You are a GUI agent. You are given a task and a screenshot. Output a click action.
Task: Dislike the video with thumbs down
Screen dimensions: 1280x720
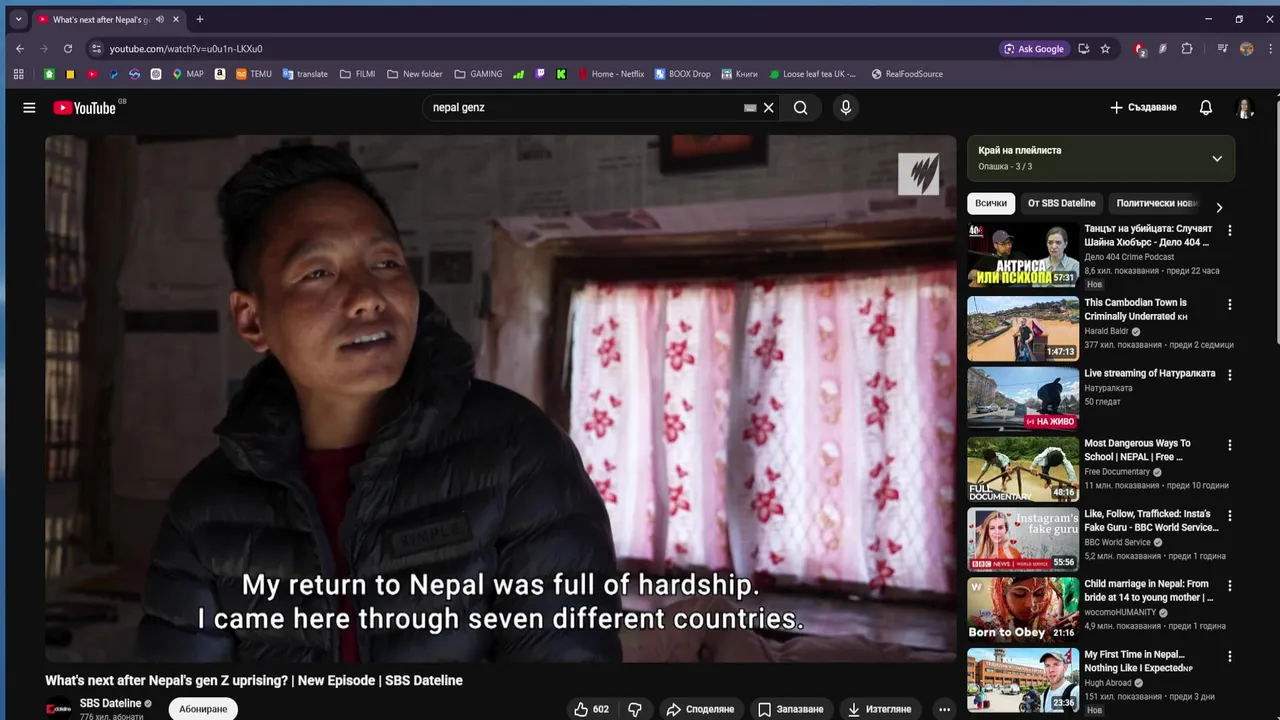click(635, 709)
